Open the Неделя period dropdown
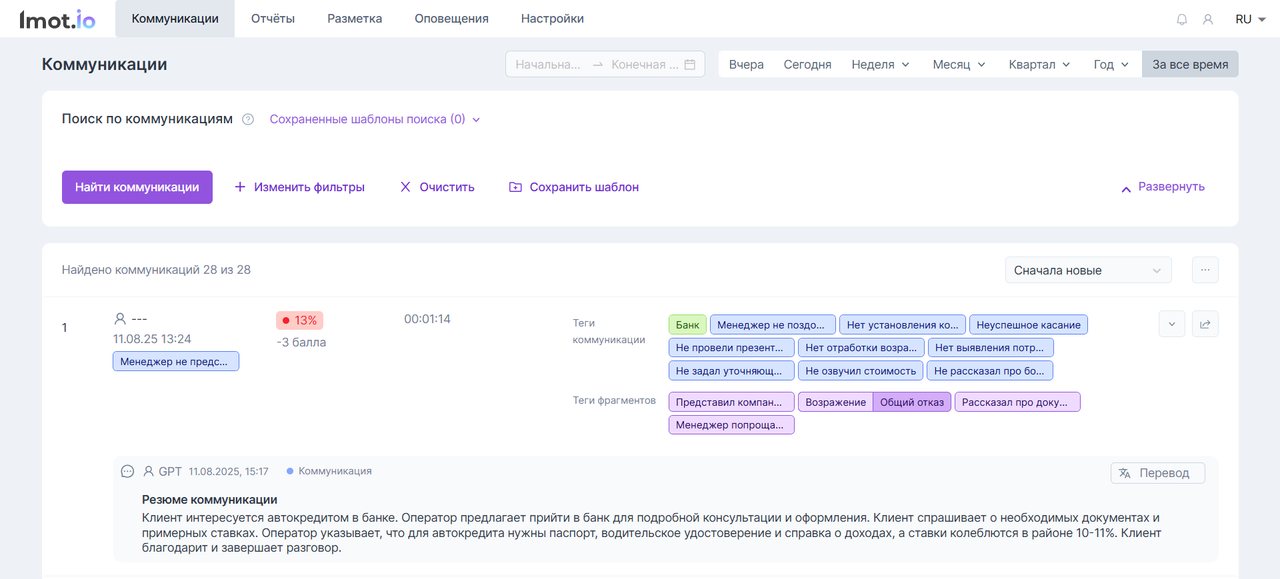 point(881,64)
